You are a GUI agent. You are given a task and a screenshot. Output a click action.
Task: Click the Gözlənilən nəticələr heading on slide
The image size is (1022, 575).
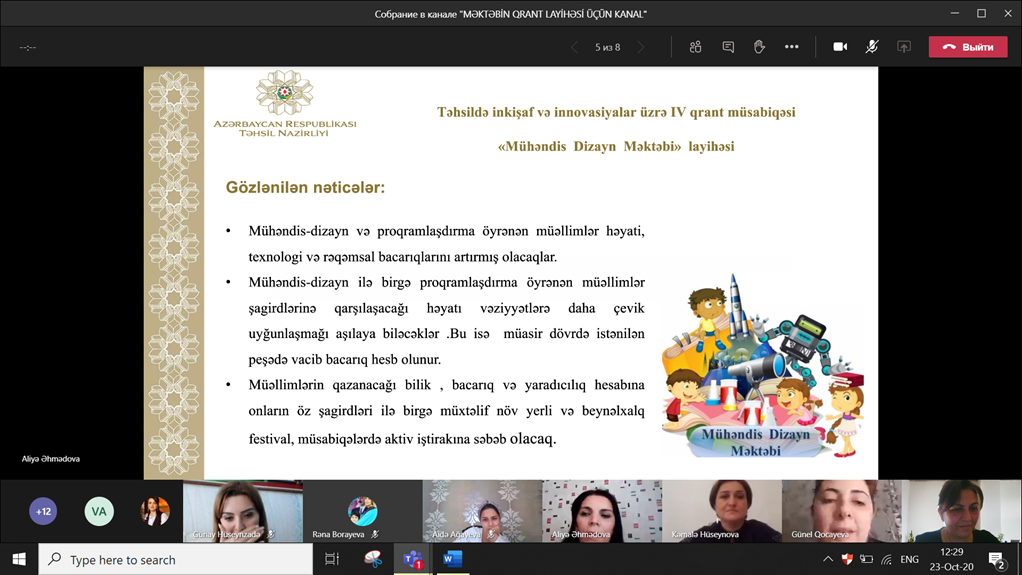pos(305,188)
